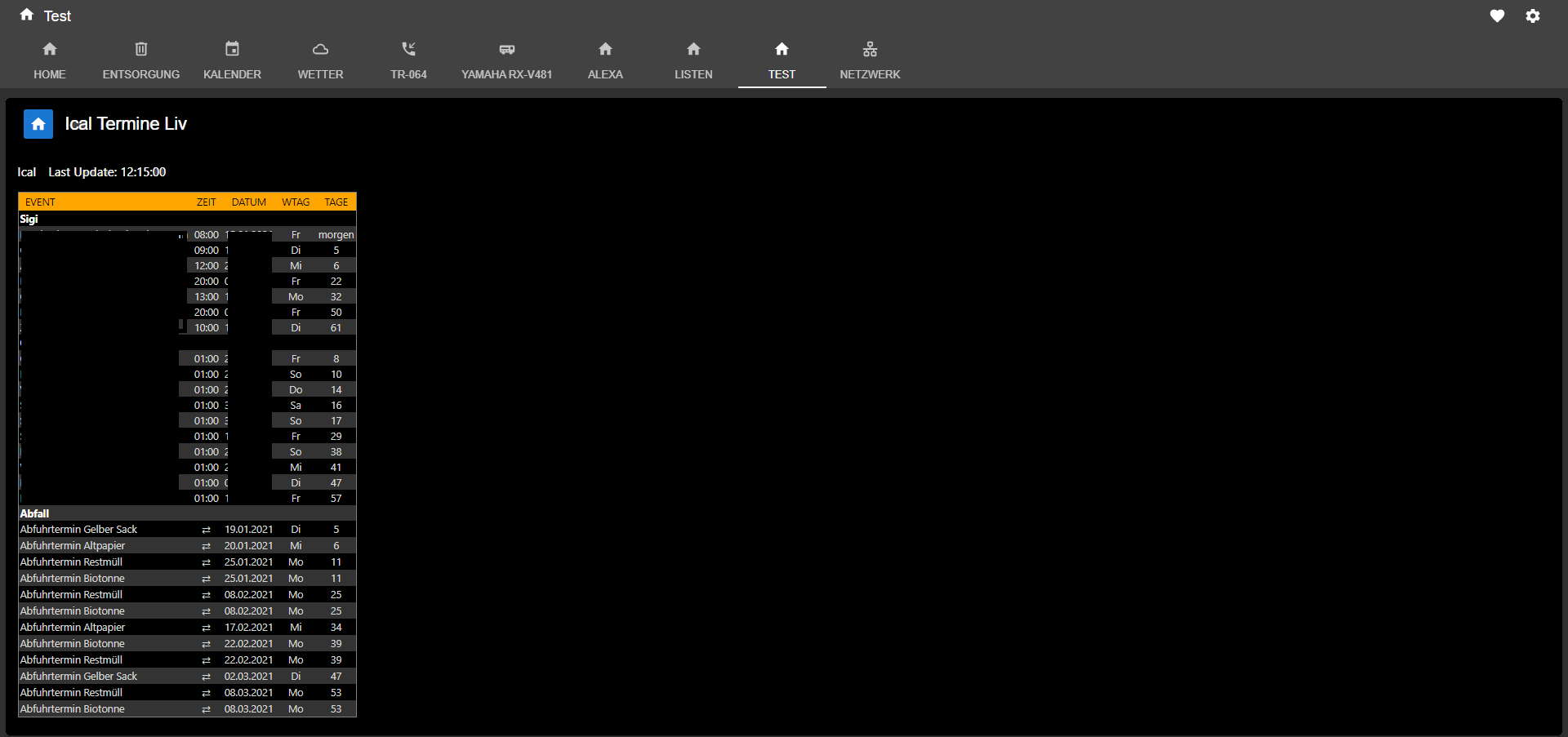Click the LISTEN house icon
Image resolution: width=1568 pixels, height=737 pixels.
click(x=693, y=50)
